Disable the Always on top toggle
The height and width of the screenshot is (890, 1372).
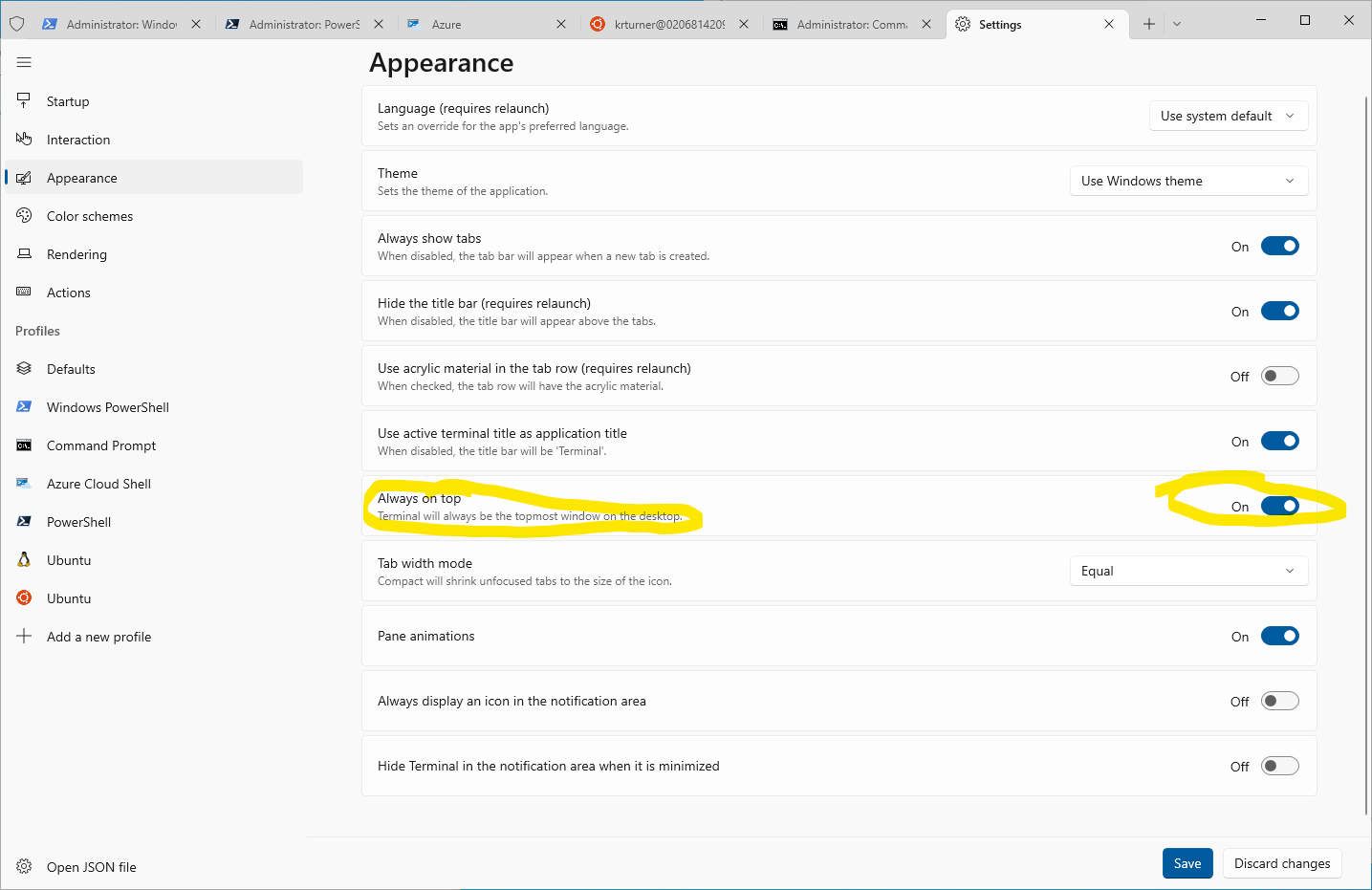[1279, 506]
